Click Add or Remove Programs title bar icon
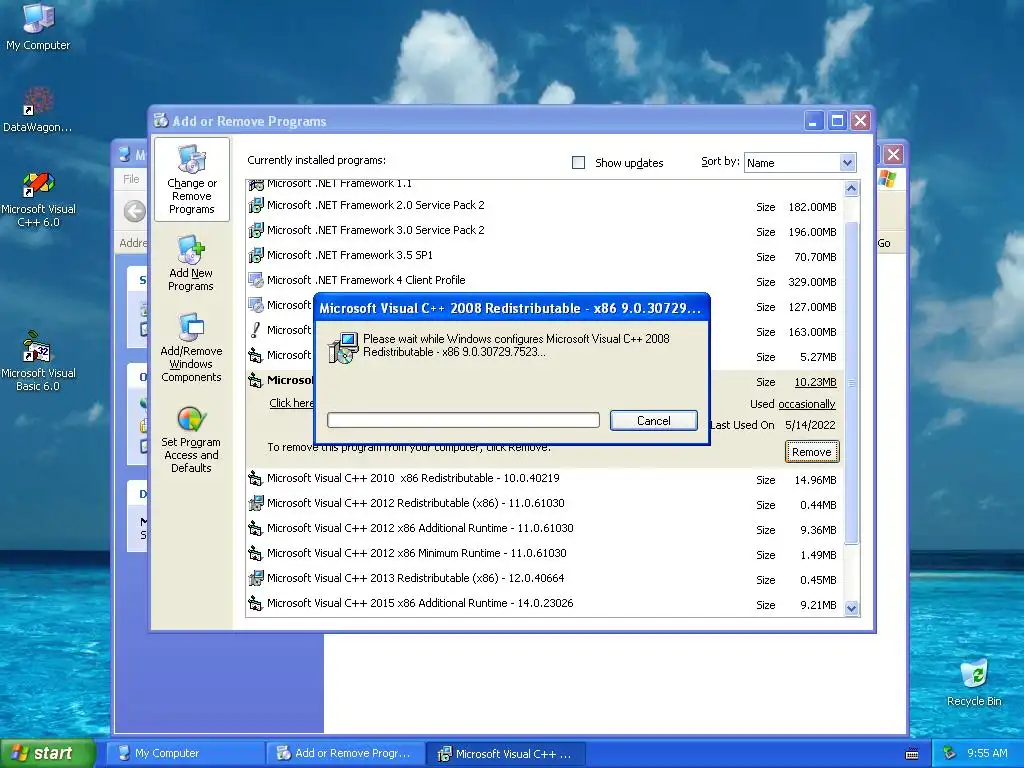The height and width of the screenshot is (768, 1024). click(x=161, y=121)
